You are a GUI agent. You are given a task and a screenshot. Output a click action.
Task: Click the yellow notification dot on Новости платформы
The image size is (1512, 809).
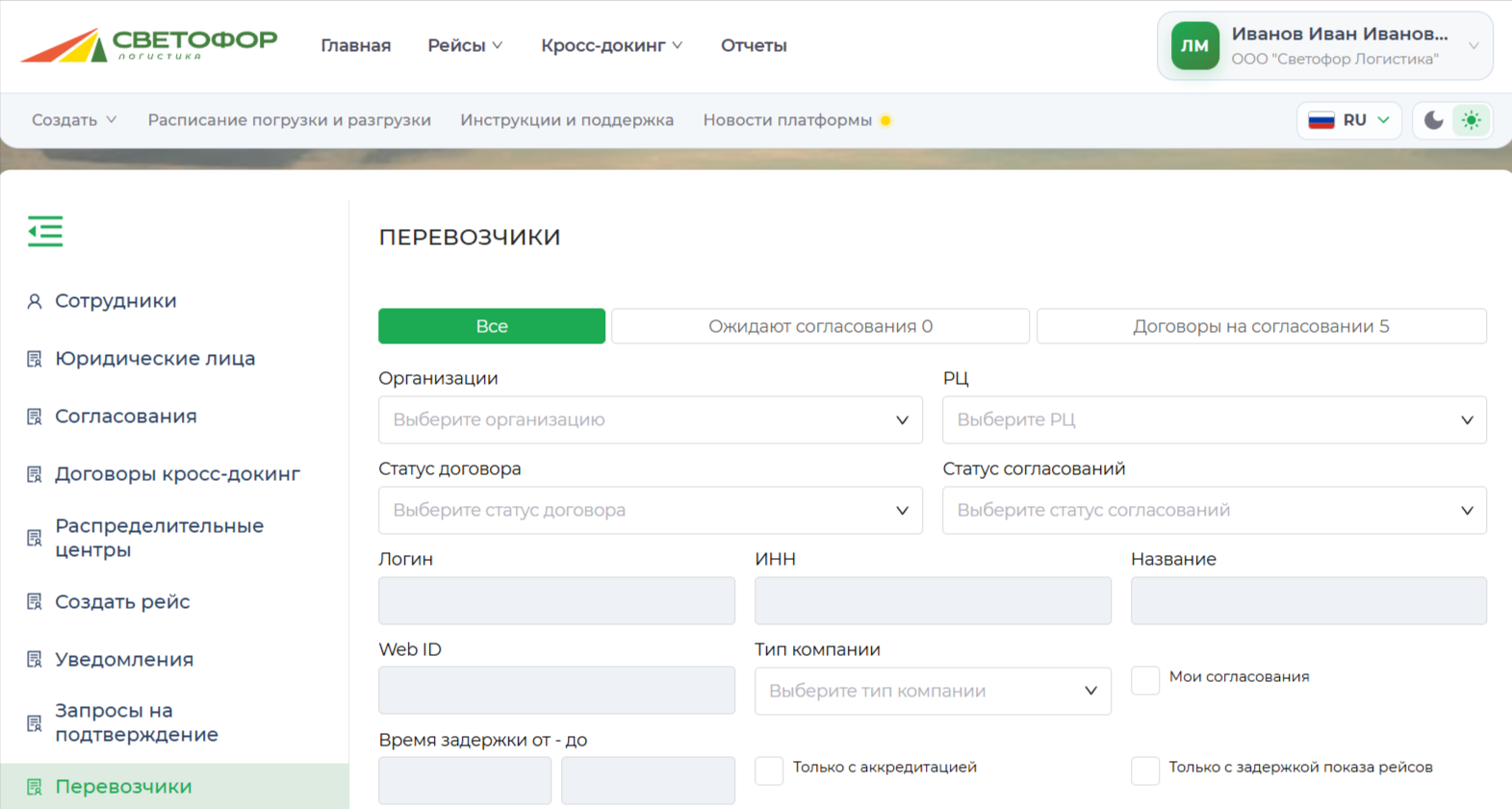click(885, 120)
